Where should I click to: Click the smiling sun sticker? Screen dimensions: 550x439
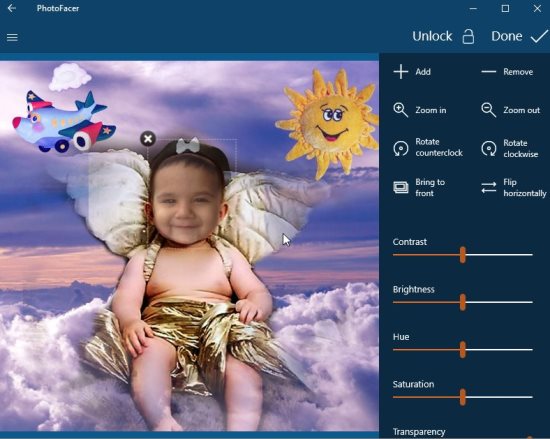coord(328,121)
